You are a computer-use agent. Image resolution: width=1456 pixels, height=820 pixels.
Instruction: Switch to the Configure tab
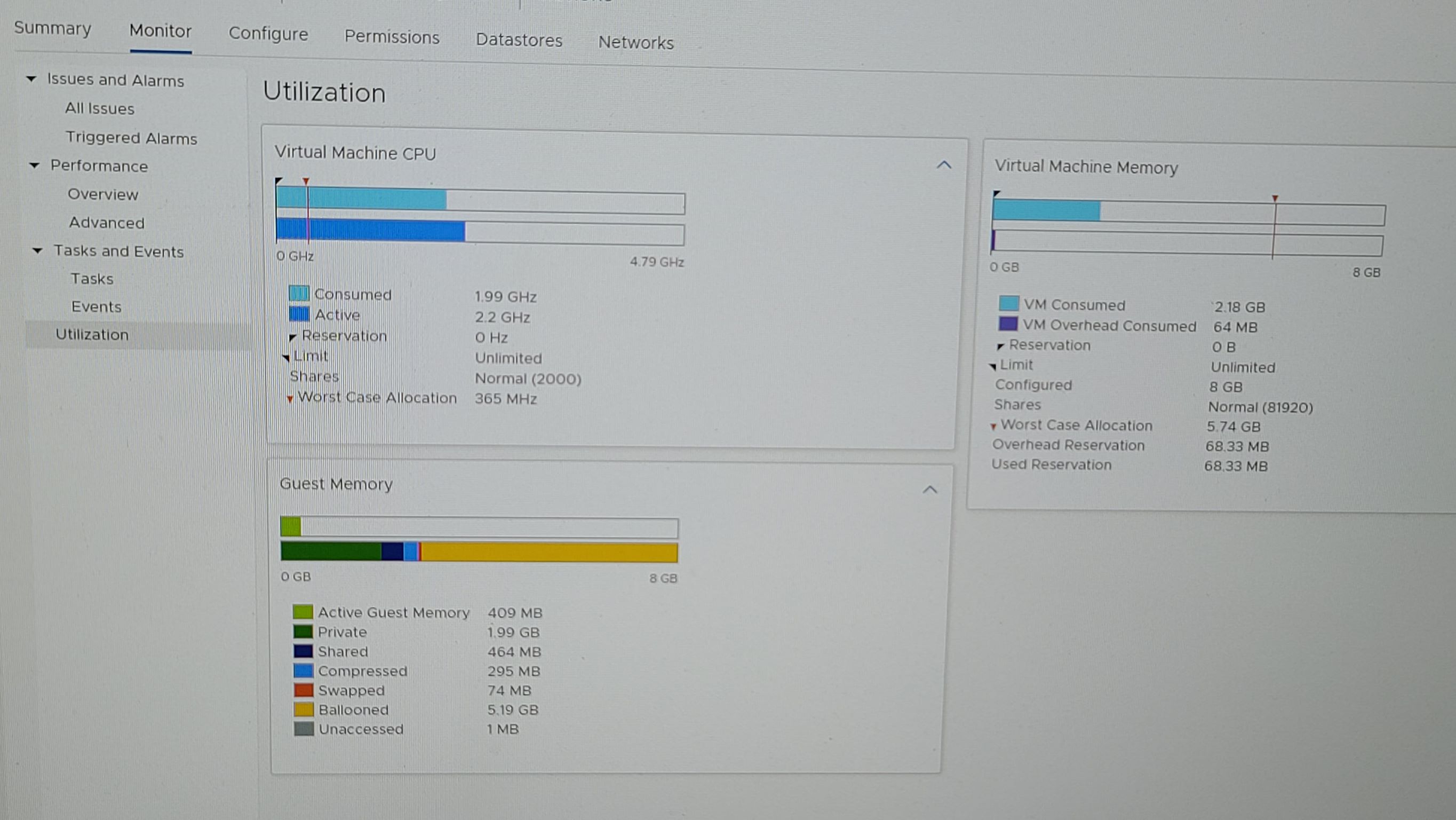tap(268, 33)
